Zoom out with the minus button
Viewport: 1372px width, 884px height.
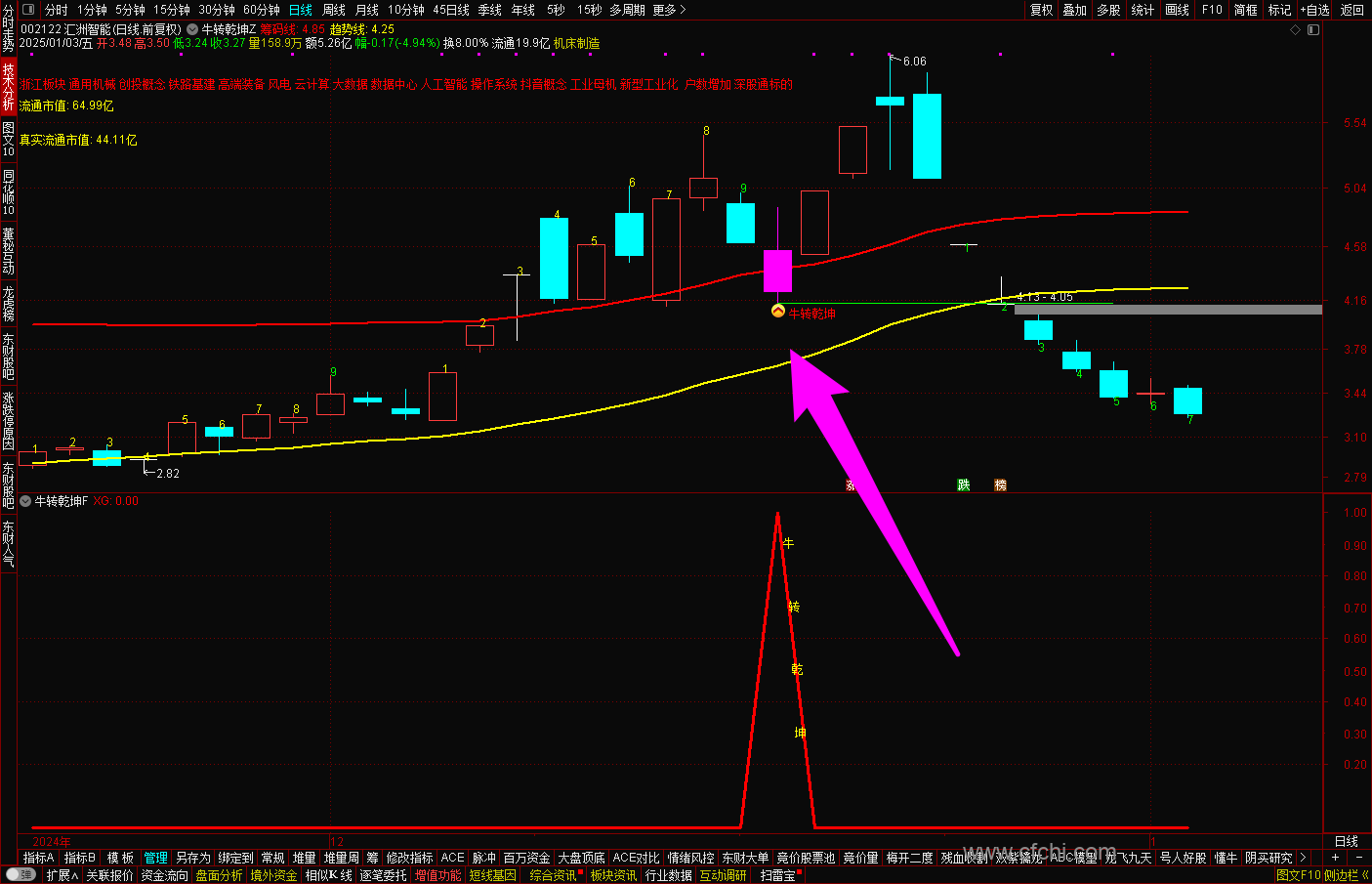point(1358,858)
